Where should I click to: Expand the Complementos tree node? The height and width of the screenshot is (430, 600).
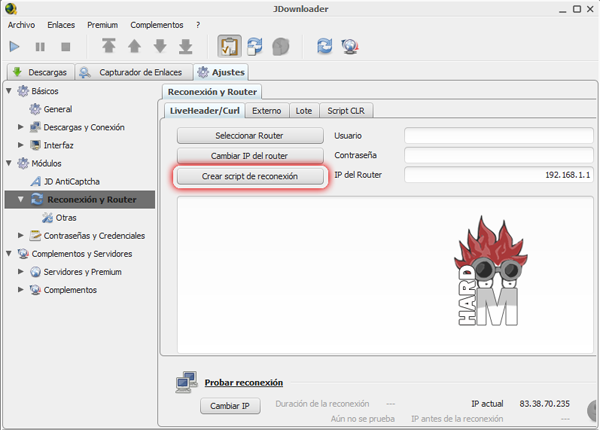point(21,289)
